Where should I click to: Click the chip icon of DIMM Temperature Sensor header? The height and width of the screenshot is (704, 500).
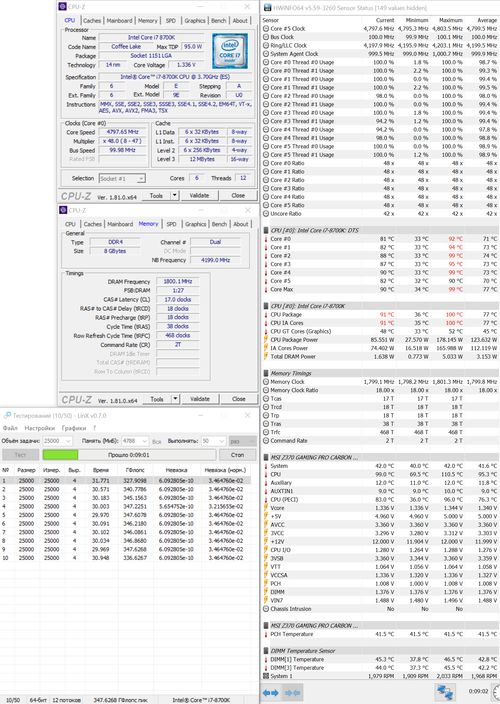(266, 651)
